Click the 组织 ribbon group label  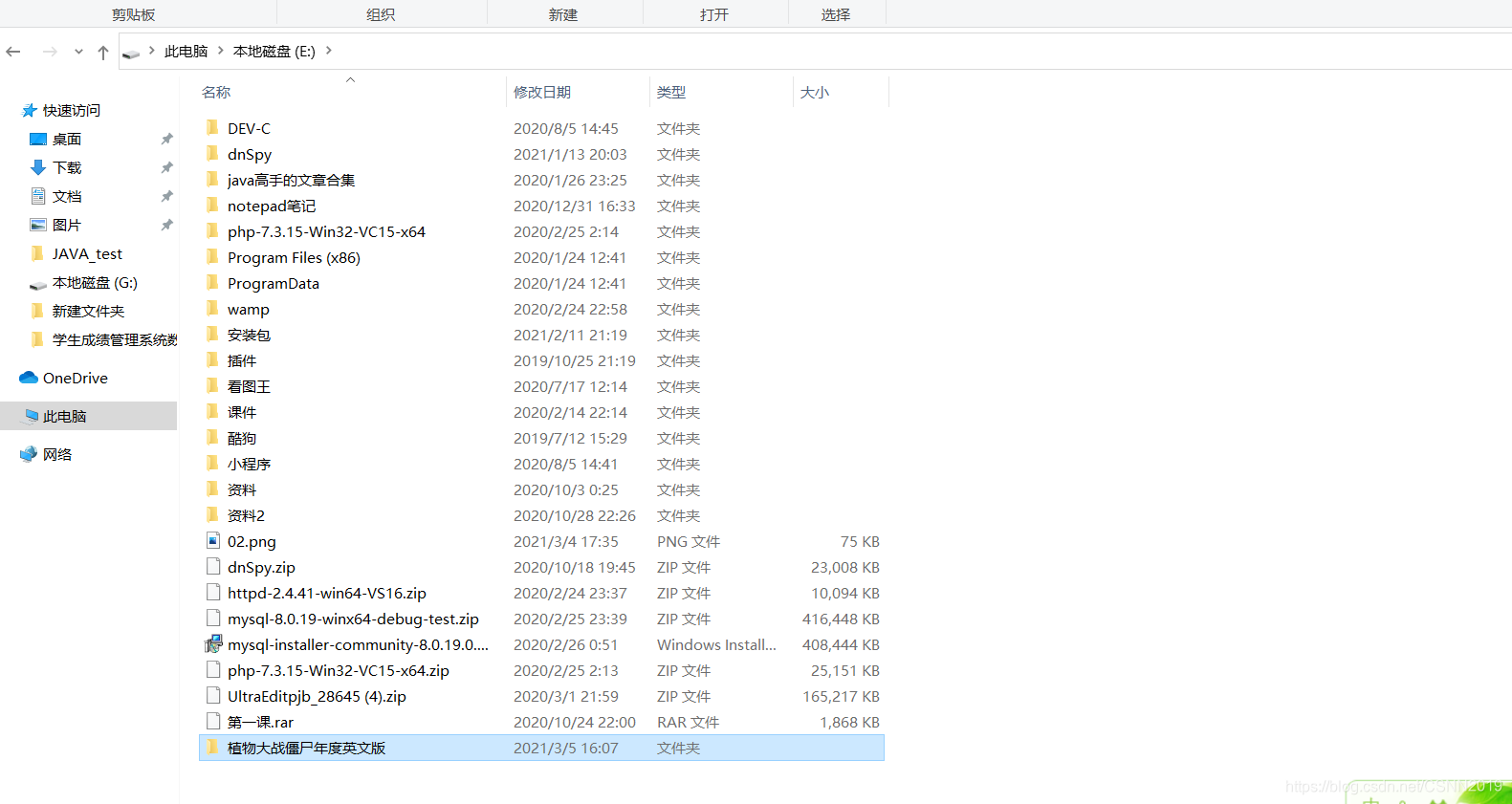click(x=381, y=15)
